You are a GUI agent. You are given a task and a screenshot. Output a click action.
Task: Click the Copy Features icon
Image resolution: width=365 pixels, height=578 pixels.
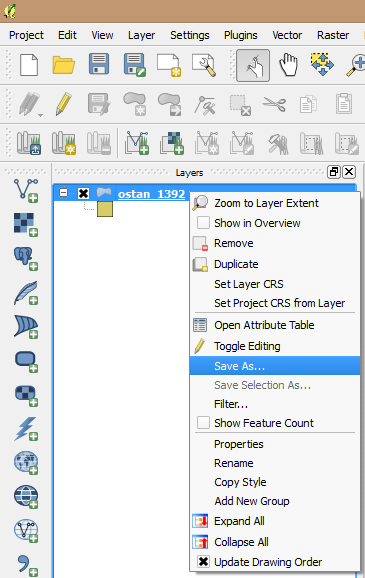[308, 104]
